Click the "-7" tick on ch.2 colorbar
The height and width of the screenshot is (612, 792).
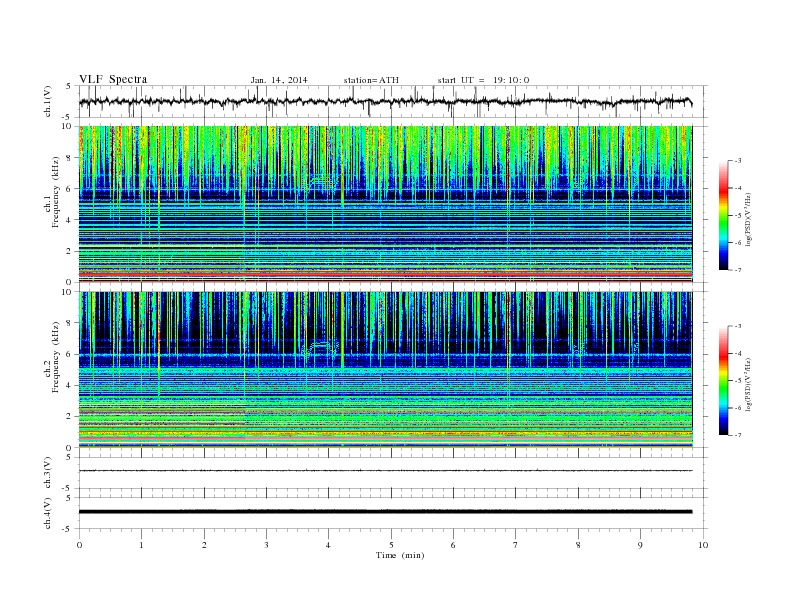click(x=738, y=435)
